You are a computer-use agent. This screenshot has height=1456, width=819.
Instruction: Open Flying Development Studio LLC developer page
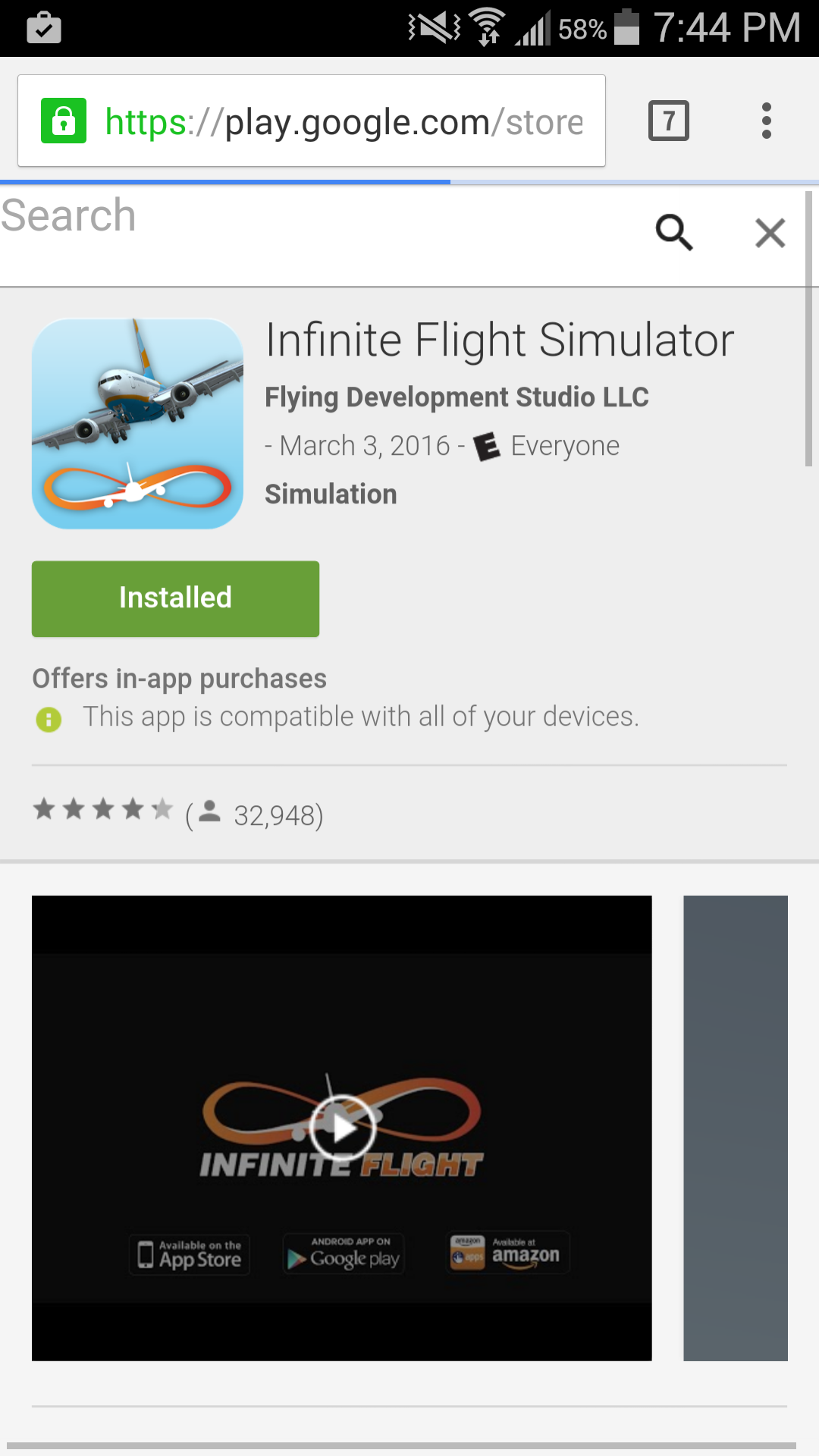457,397
